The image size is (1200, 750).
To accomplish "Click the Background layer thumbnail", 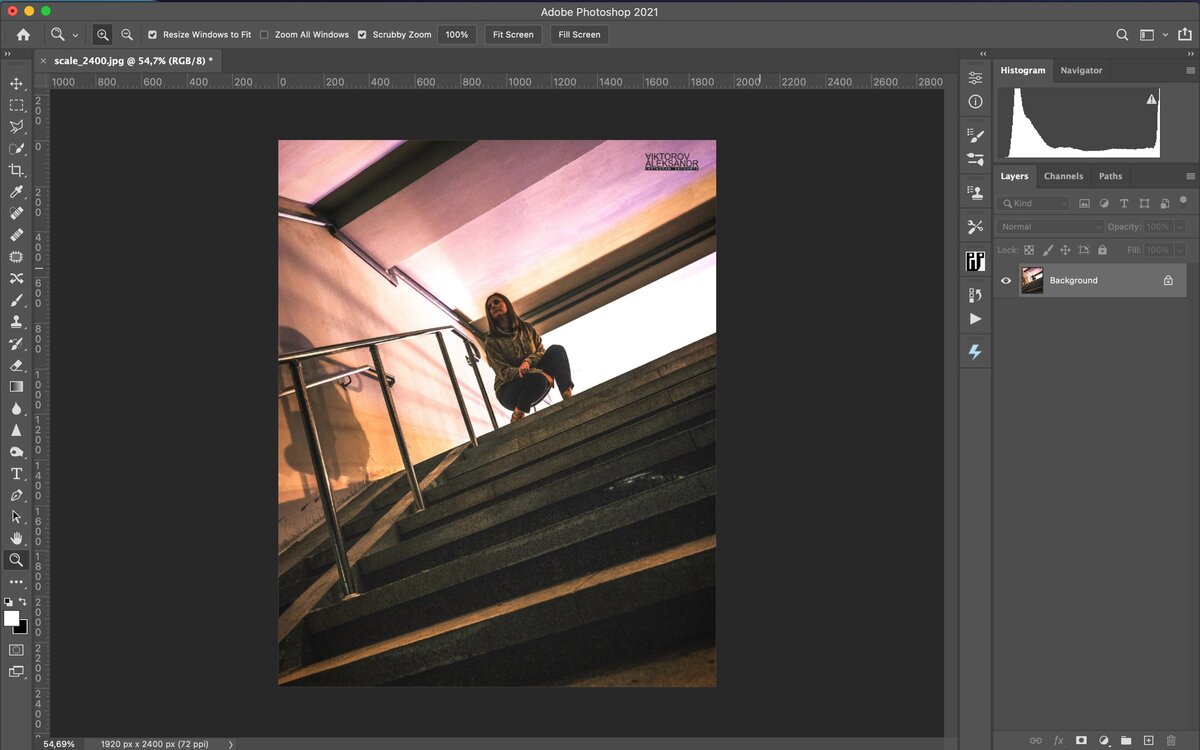I will [x=1033, y=280].
